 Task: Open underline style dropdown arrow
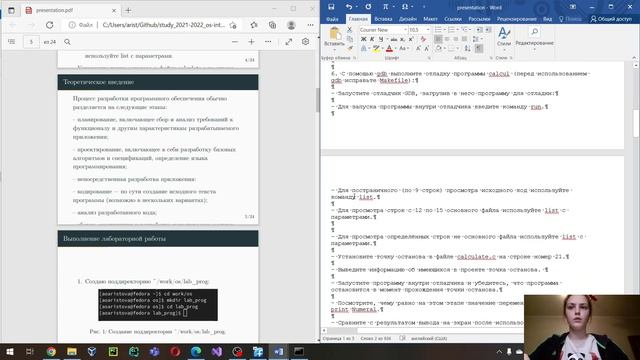(x=386, y=39)
